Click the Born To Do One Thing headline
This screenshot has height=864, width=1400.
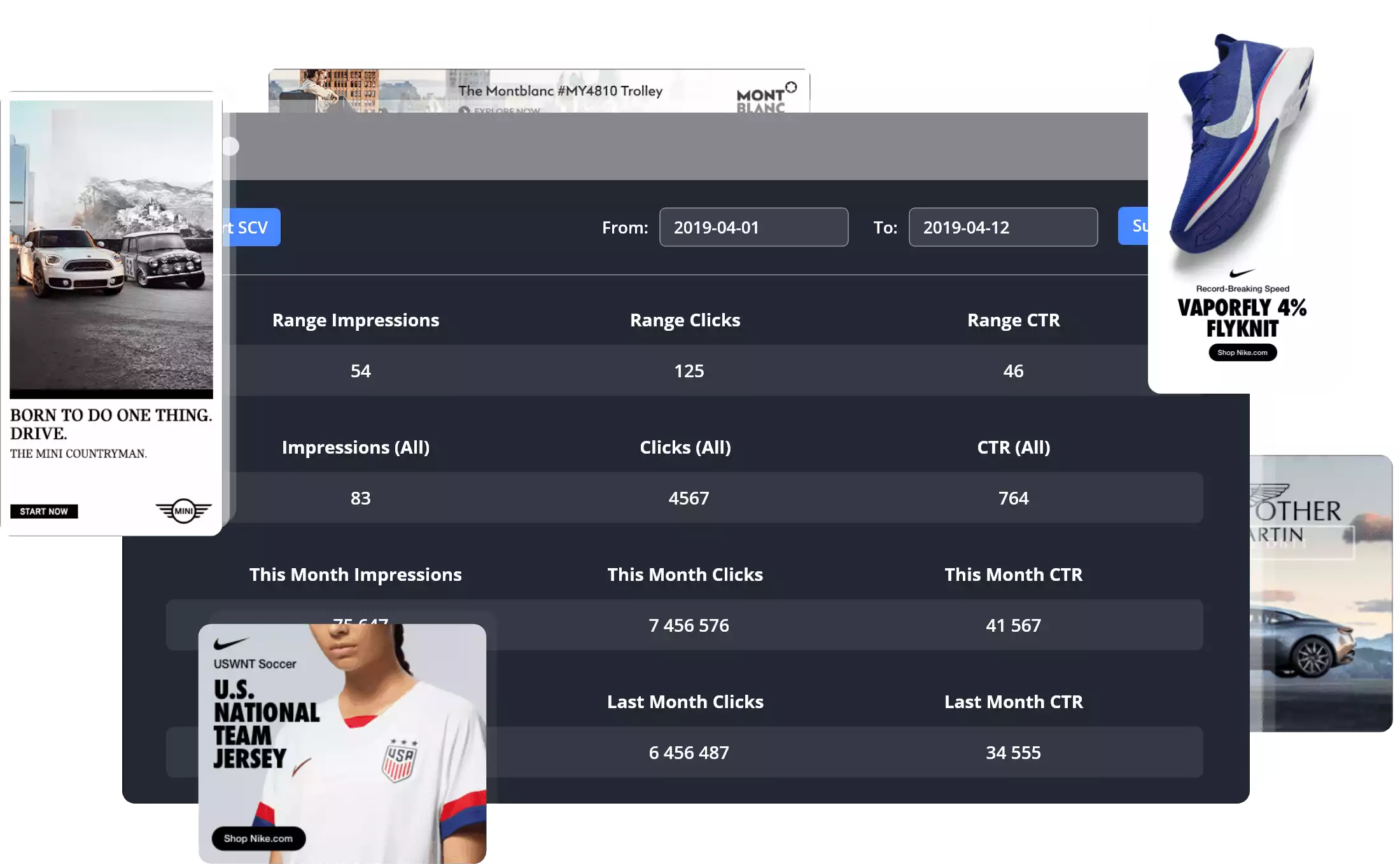click(111, 424)
